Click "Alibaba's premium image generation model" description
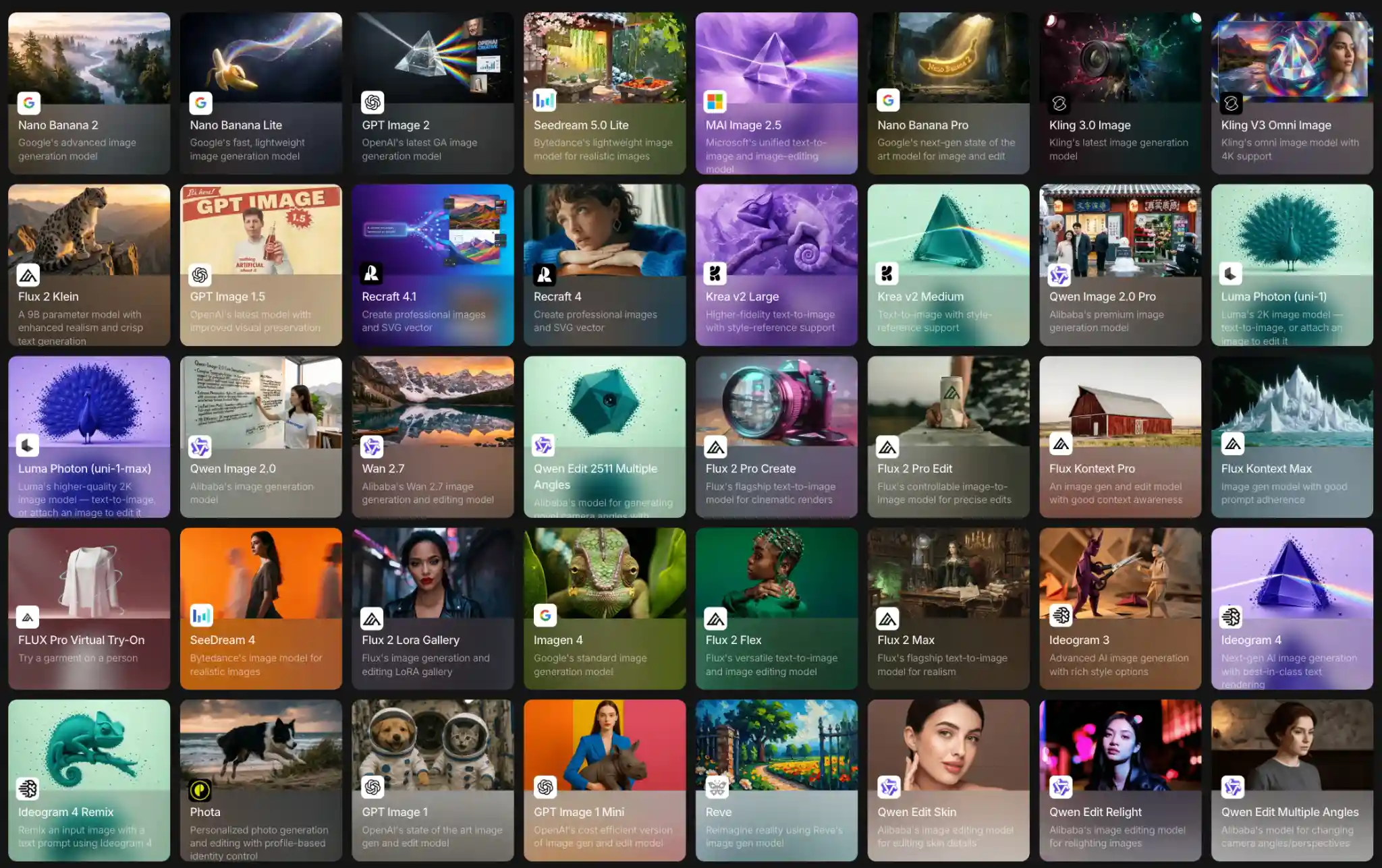Screen dimensions: 1382x868 [1106, 320]
